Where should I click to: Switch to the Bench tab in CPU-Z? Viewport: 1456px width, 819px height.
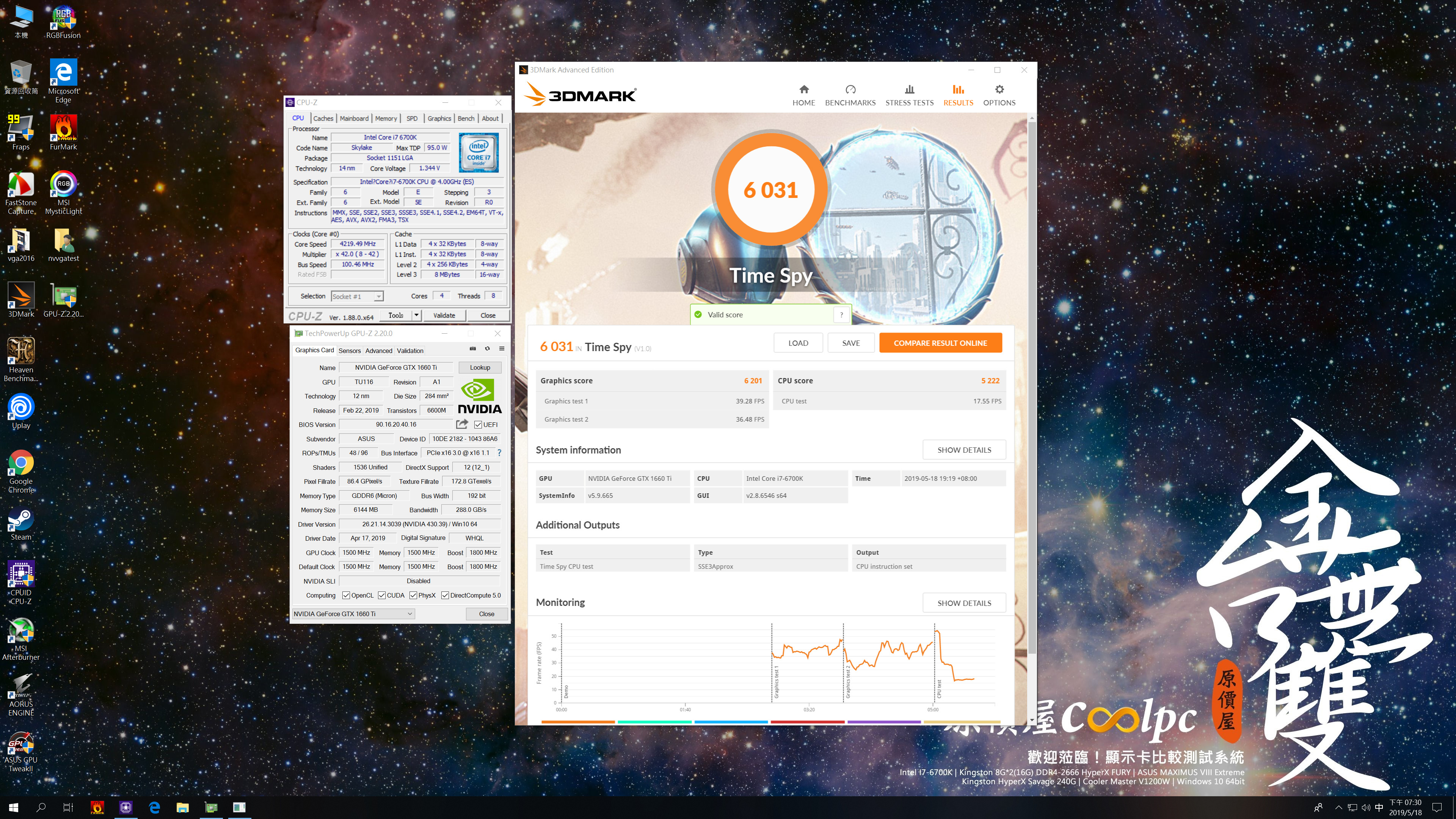pos(466,118)
